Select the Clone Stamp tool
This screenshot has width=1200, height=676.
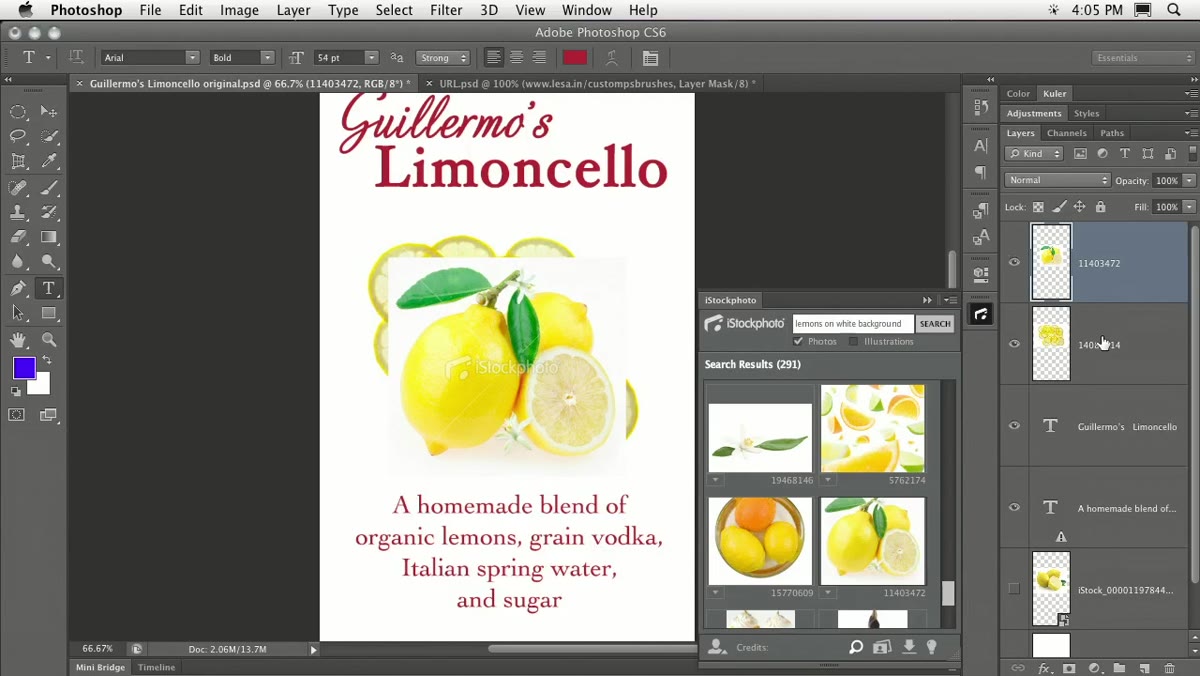[x=18, y=213]
